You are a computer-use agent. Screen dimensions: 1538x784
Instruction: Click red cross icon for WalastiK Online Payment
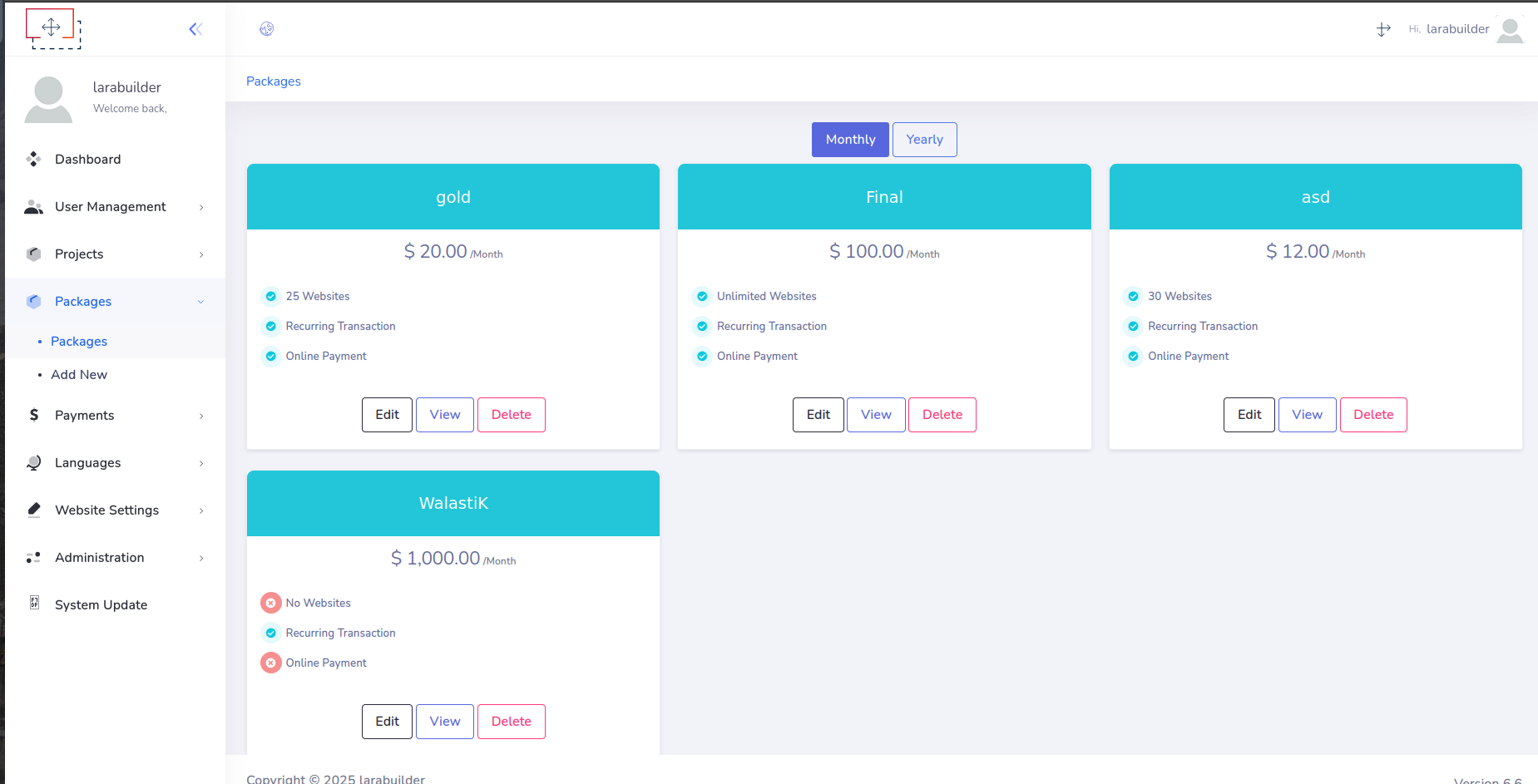tap(270, 663)
